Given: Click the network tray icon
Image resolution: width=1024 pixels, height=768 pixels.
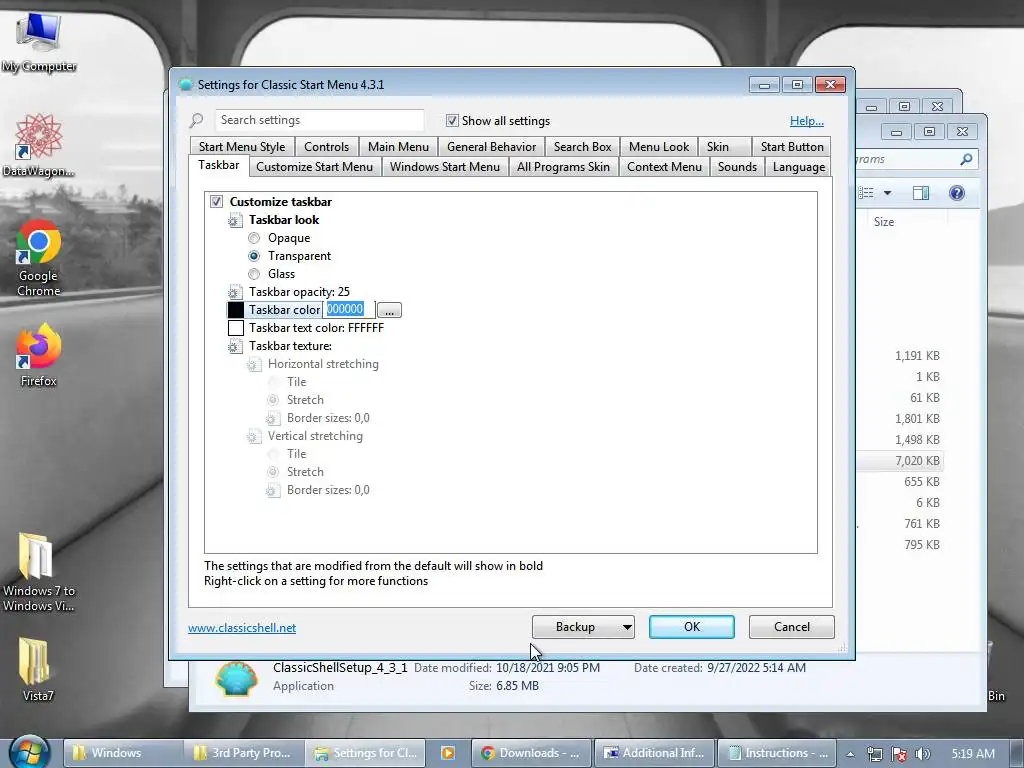Looking at the screenshot, I should click(874, 754).
